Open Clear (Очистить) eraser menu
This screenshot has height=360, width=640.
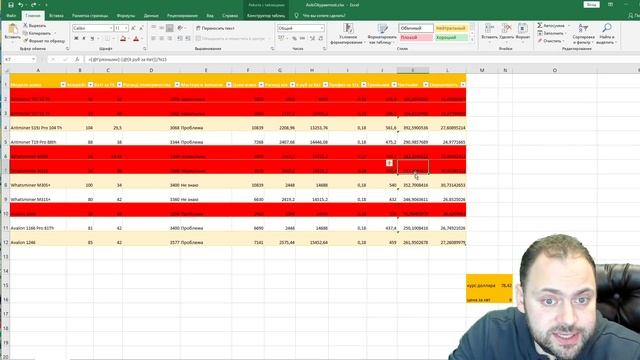click(552, 41)
